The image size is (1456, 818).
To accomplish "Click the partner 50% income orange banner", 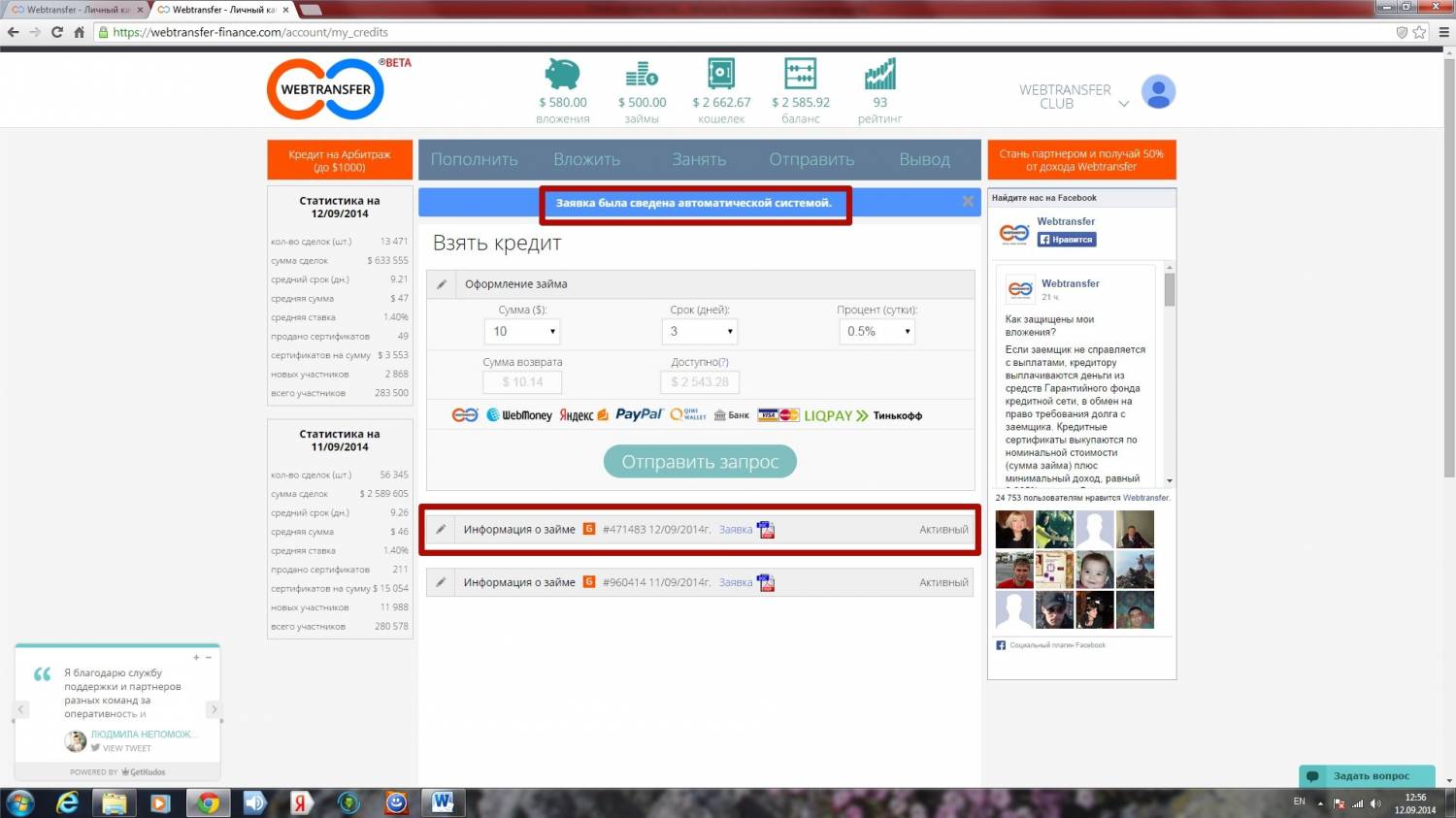I will pos(1081,160).
